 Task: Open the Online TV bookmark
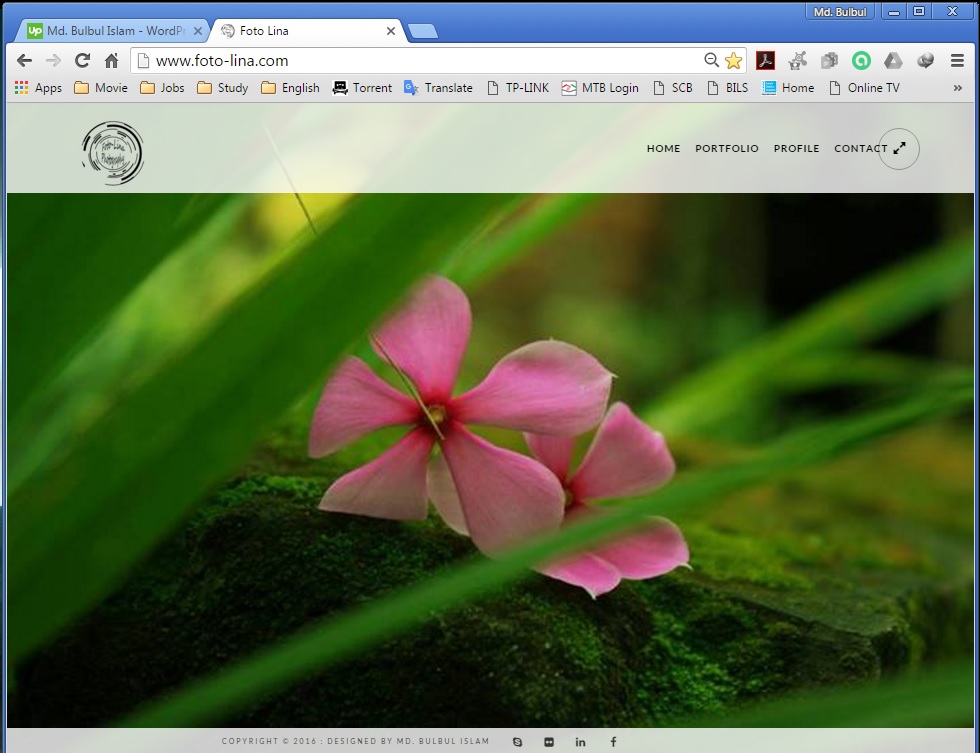pyautogui.click(x=864, y=88)
